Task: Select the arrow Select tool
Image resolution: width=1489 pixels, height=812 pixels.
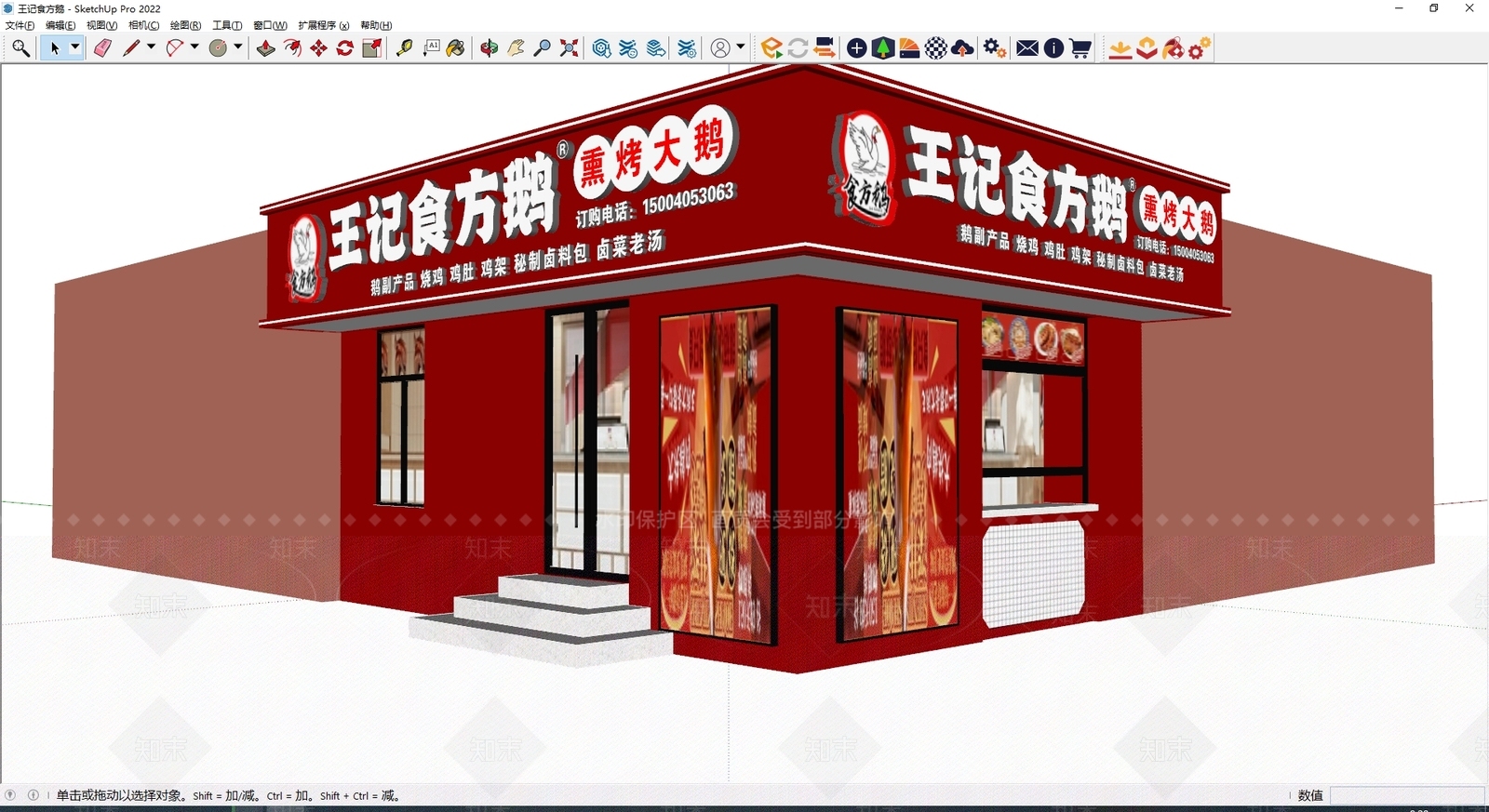Action: coord(54,48)
